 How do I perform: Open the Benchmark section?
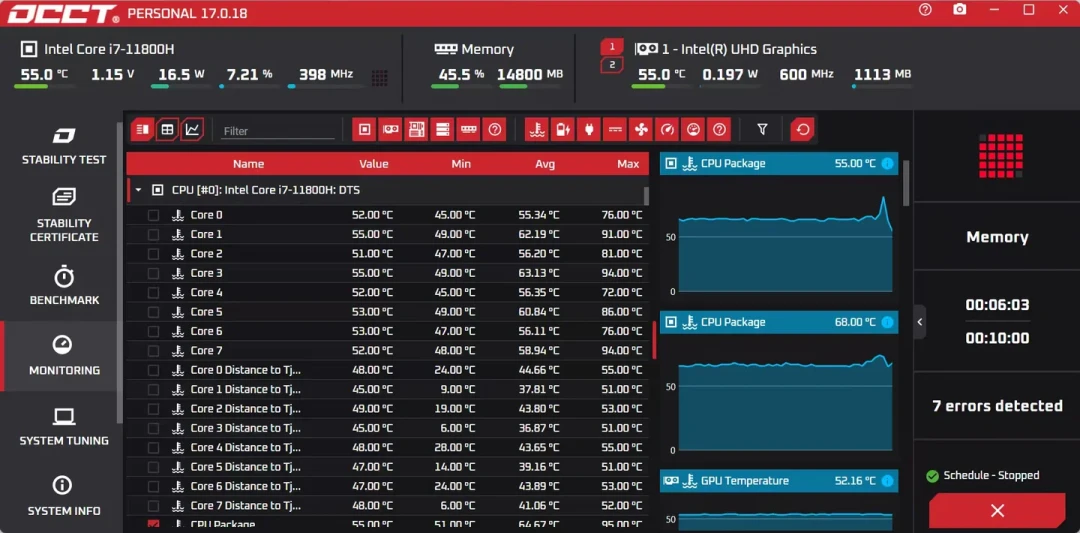[64, 286]
